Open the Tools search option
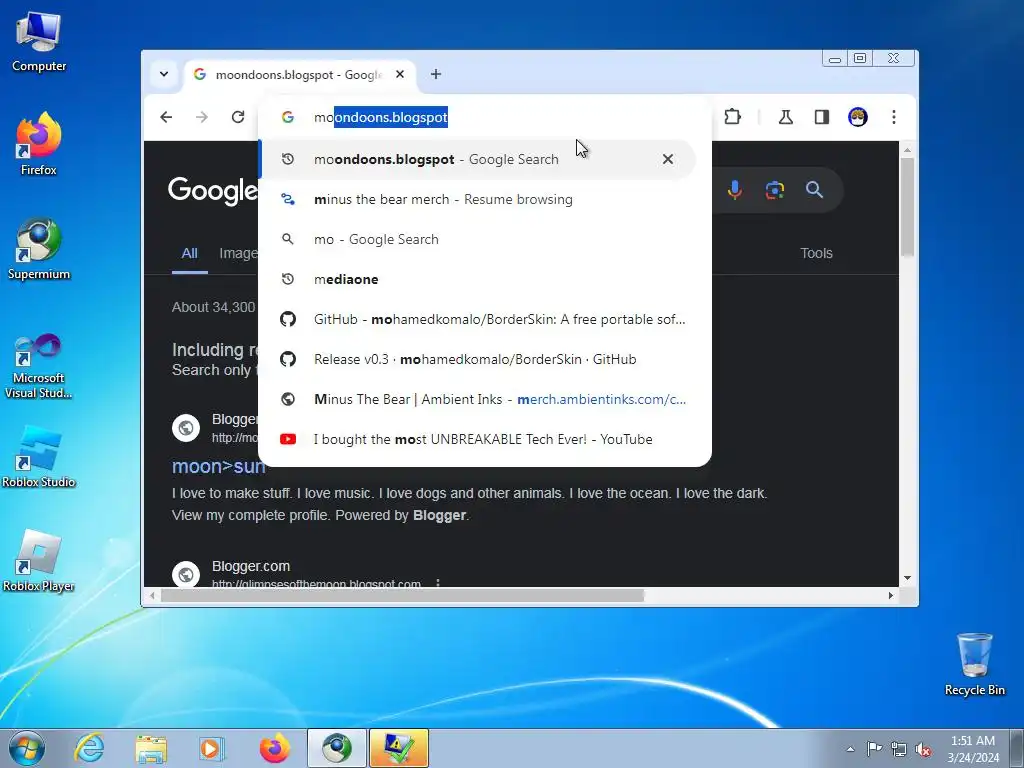The image size is (1024, 768). click(x=816, y=253)
